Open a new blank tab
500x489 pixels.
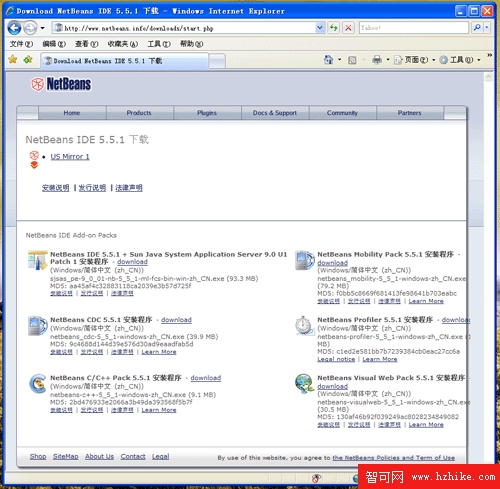tap(217, 61)
